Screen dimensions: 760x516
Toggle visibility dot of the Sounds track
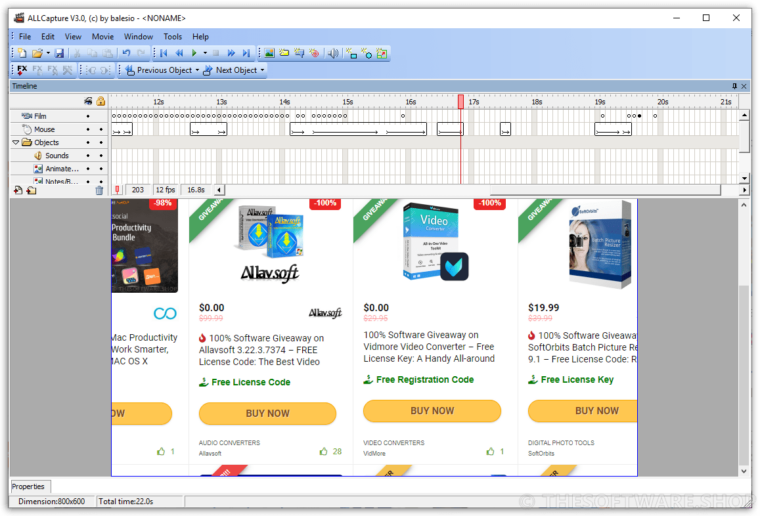[88, 156]
